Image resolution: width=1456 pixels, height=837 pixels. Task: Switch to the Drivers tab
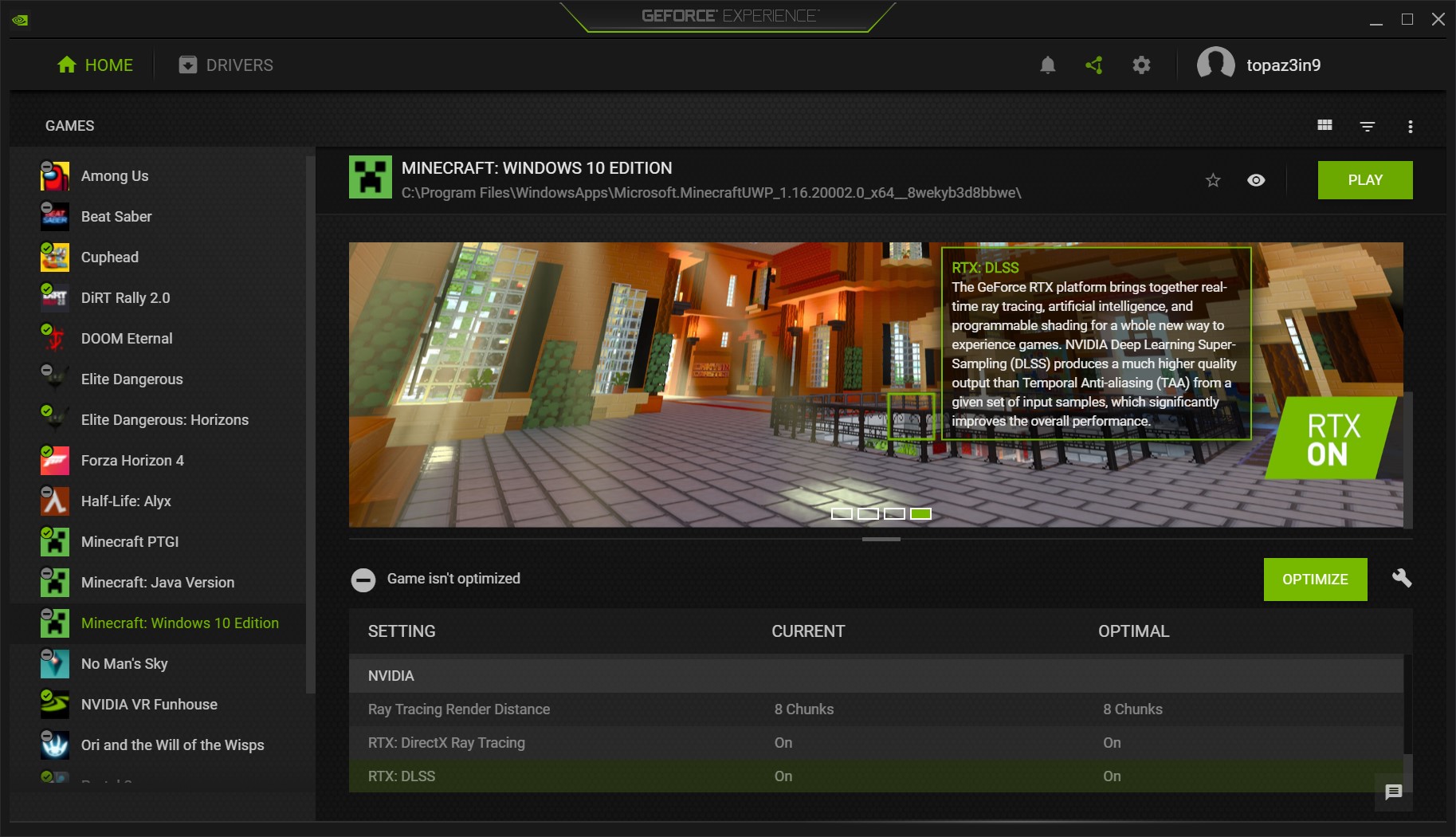pyautogui.click(x=226, y=65)
